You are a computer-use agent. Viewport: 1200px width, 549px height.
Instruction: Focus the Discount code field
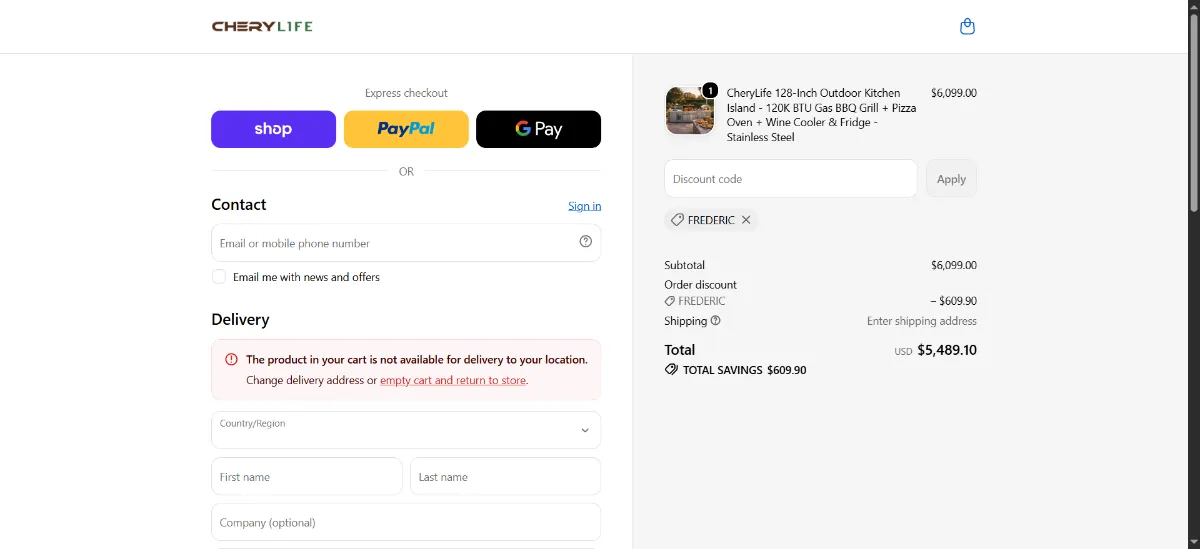pos(791,179)
